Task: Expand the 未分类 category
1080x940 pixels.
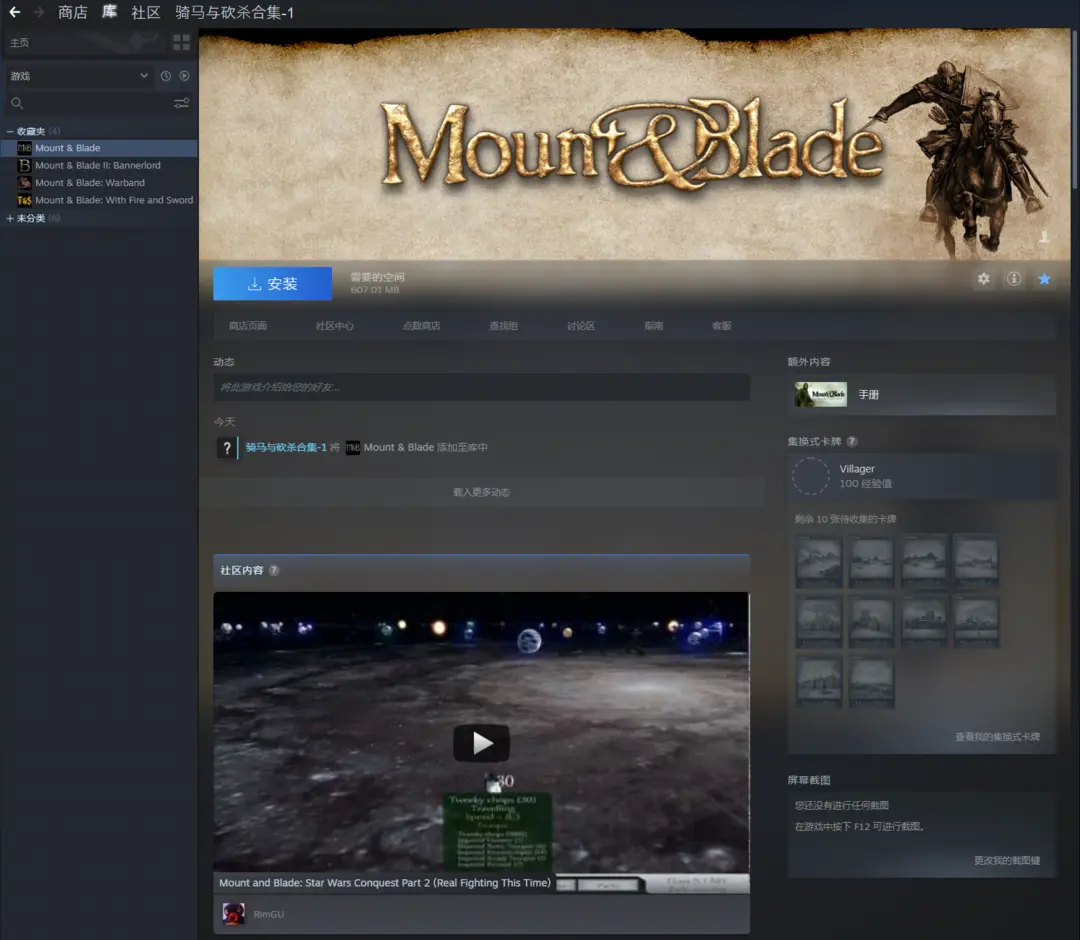Action: click(x=10, y=218)
